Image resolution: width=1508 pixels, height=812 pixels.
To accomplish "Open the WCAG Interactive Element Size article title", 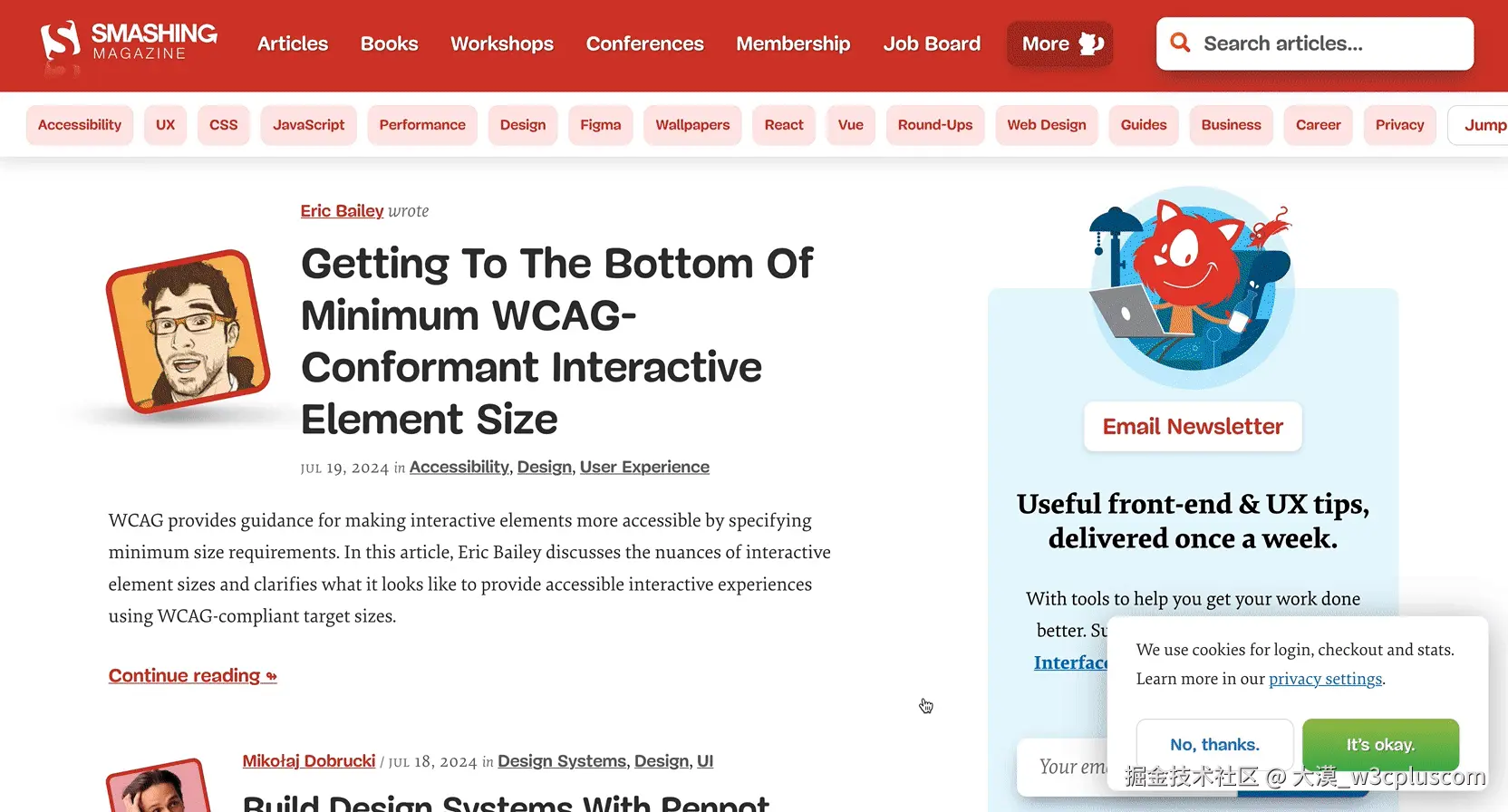I will 557,341.
